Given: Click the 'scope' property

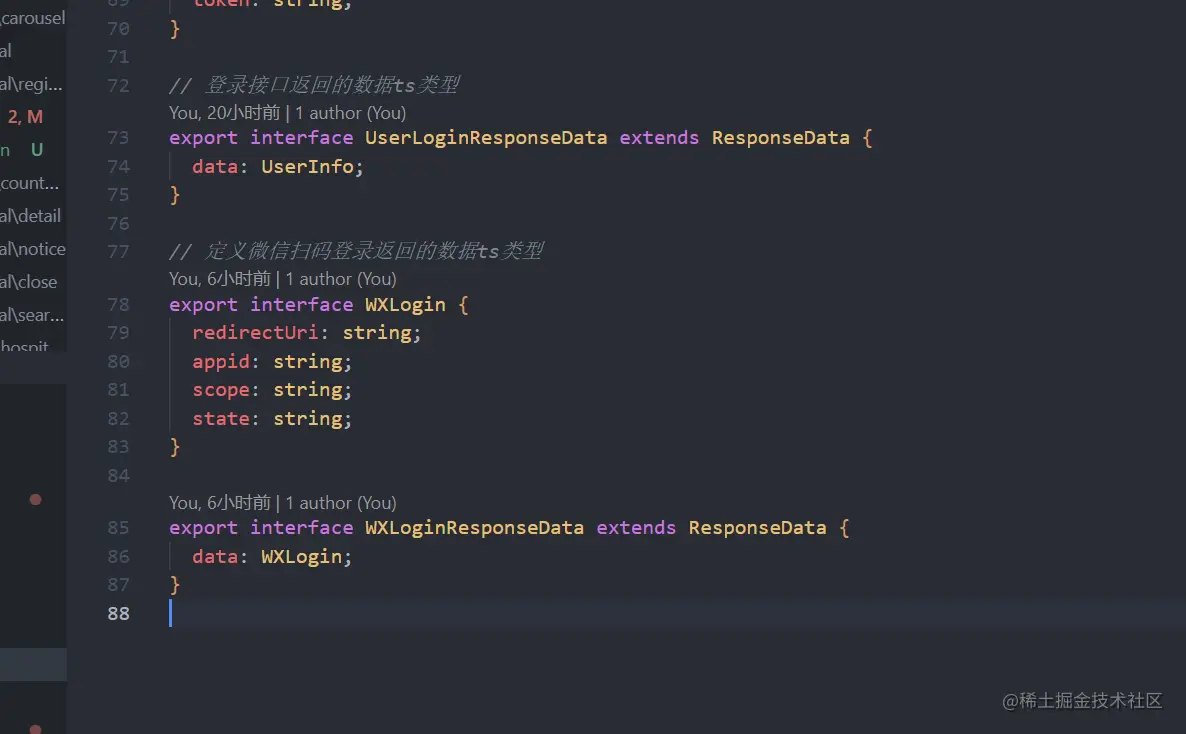Looking at the screenshot, I should pyautogui.click(x=220, y=390).
